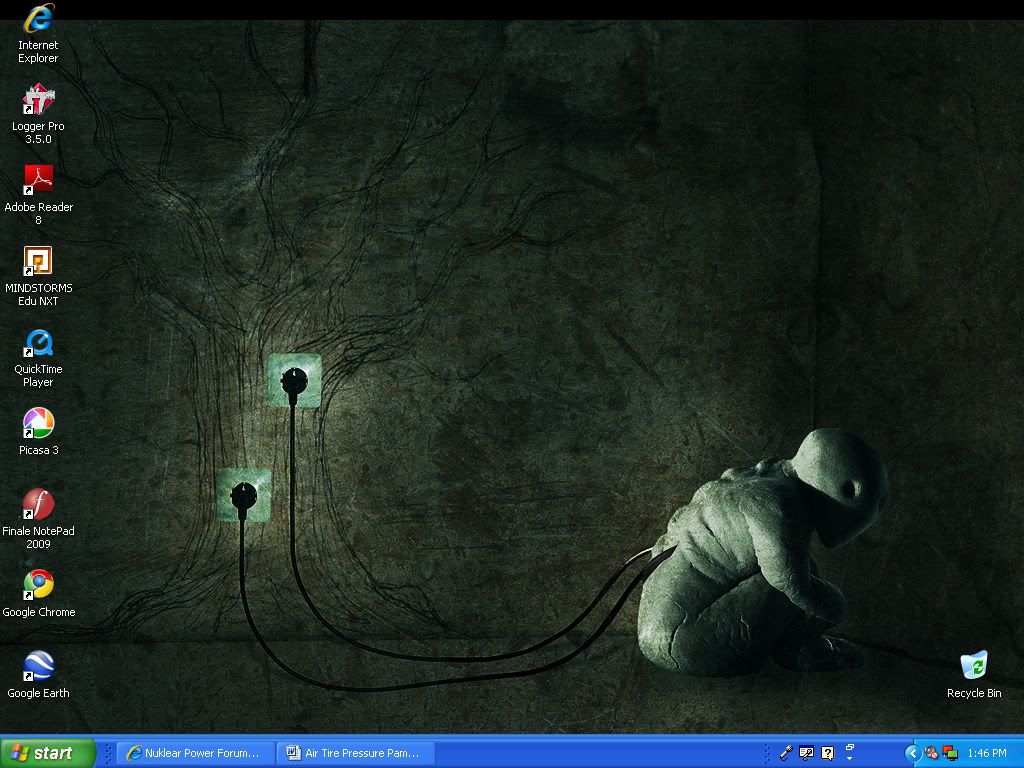Click the blocked-status tray icon
The height and width of the screenshot is (768, 1024).
point(932,753)
